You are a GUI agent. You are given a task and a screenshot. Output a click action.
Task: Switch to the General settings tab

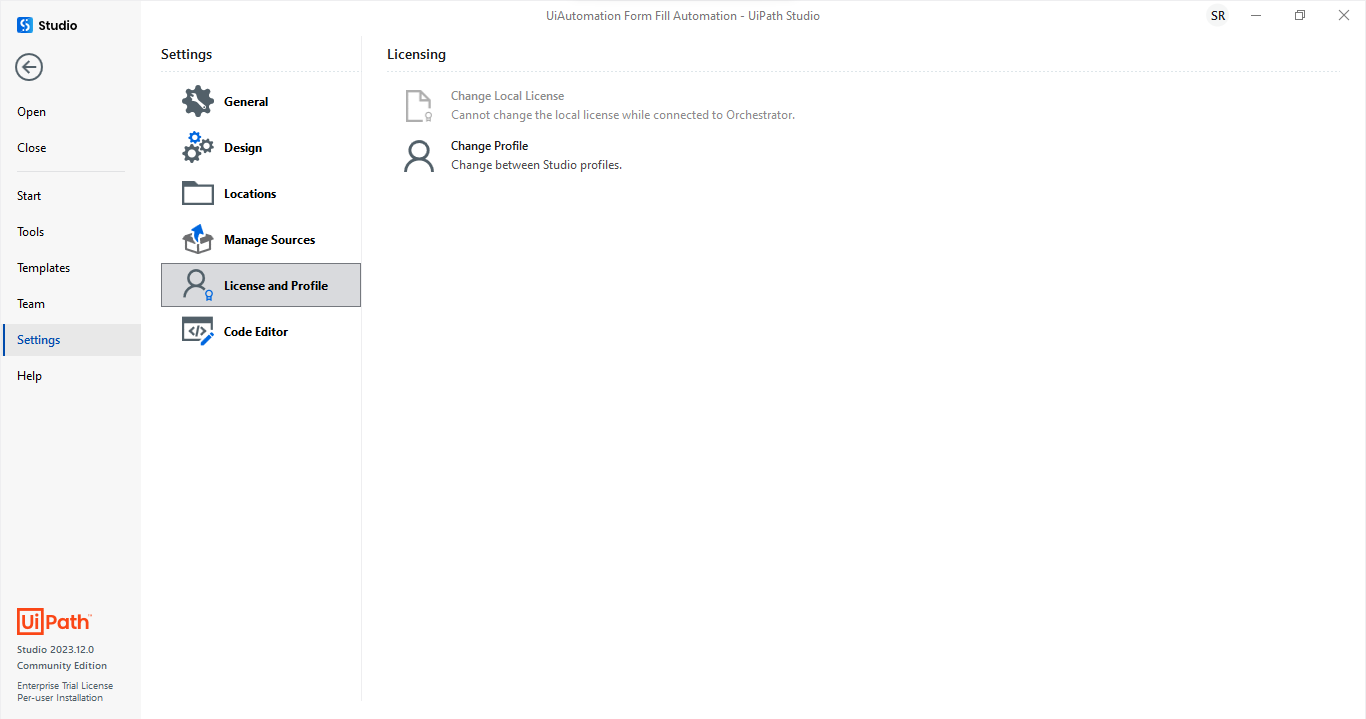[x=261, y=101]
